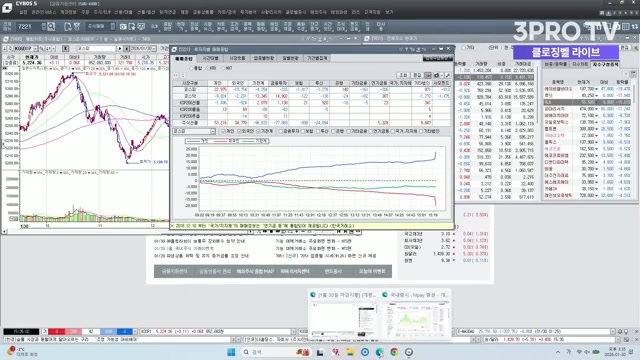Click the play arrow icon in chart toolbar
This screenshot has height=360, width=640.
[120, 49]
